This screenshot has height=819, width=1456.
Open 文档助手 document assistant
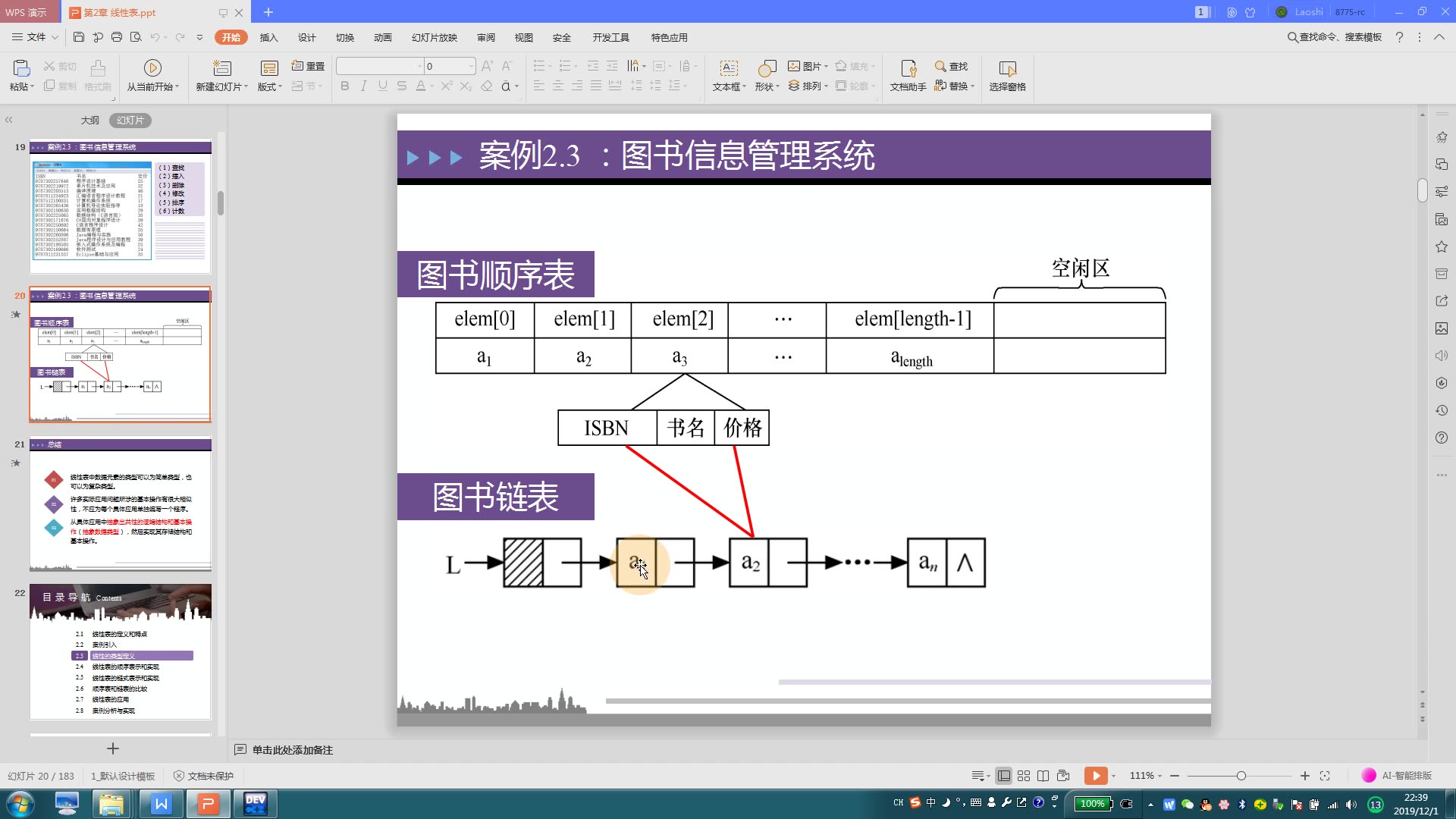tap(908, 76)
